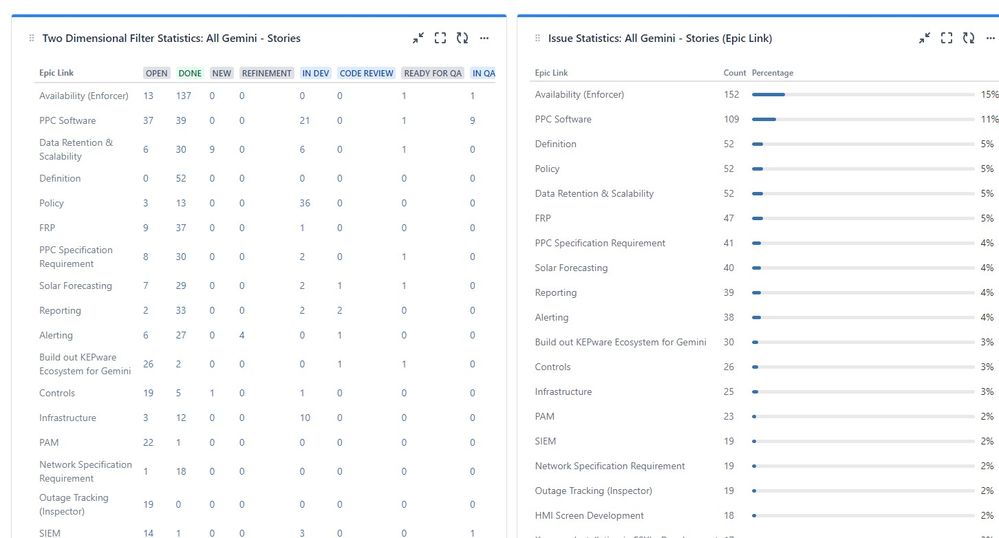Open more options for Two Dimensional Filter gadget
Image resolution: width=999 pixels, height=538 pixels.
[484, 38]
